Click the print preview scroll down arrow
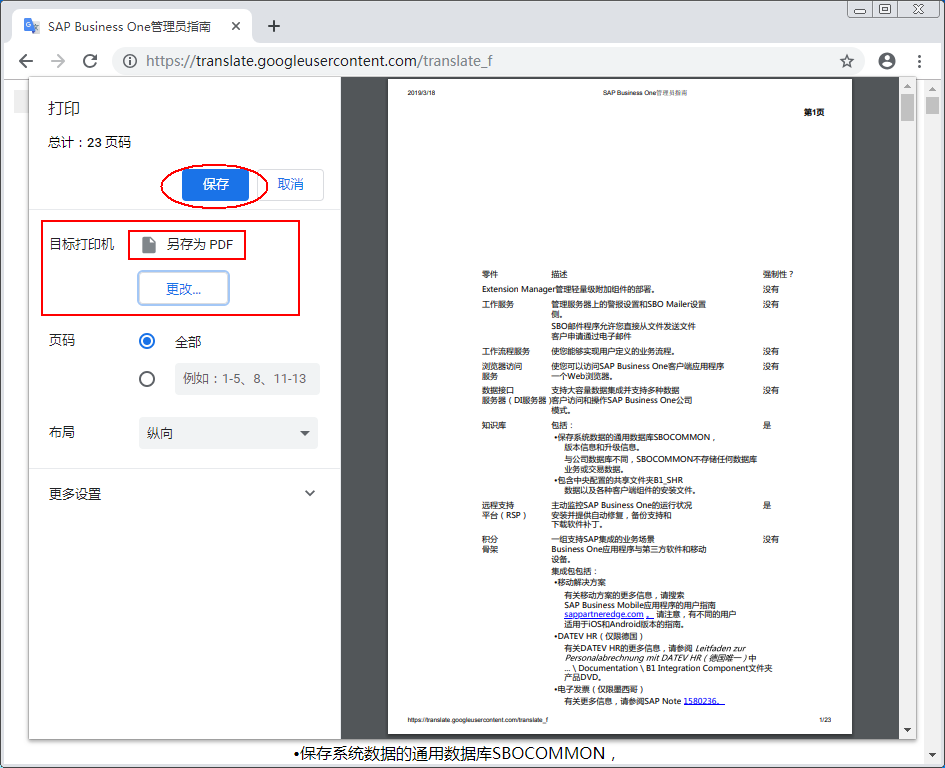Image resolution: width=945 pixels, height=768 pixels. pos(907,730)
